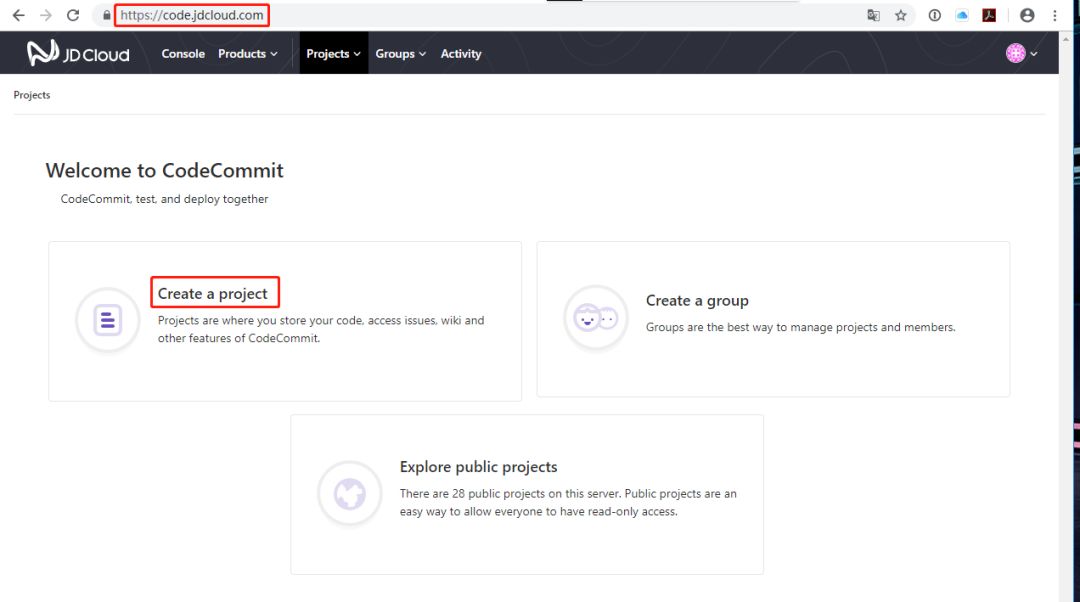Image resolution: width=1080 pixels, height=602 pixels.
Task: Open the Console link
Action: pyautogui.click(x=183, y=54)
